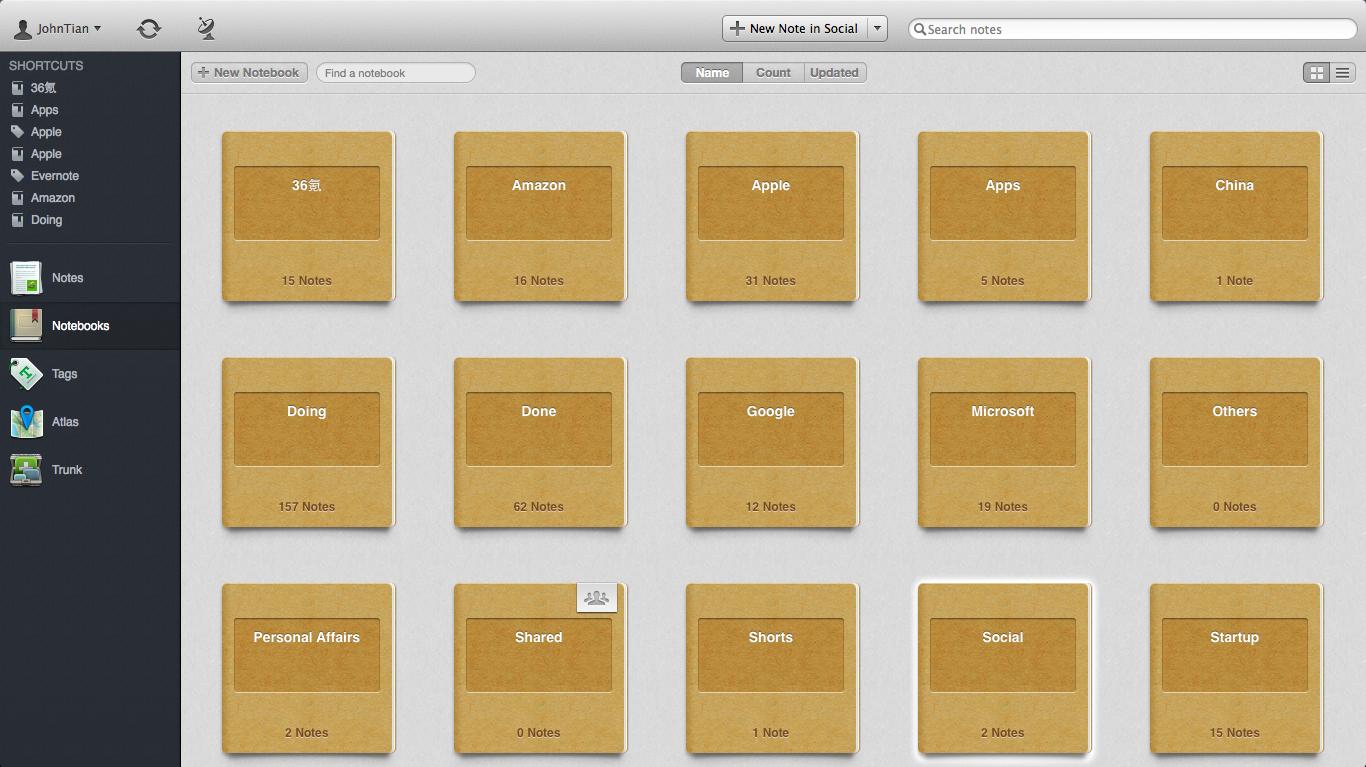Click the Apple notebook shortcut icon
1366x767 pixels.
point(17,154)
